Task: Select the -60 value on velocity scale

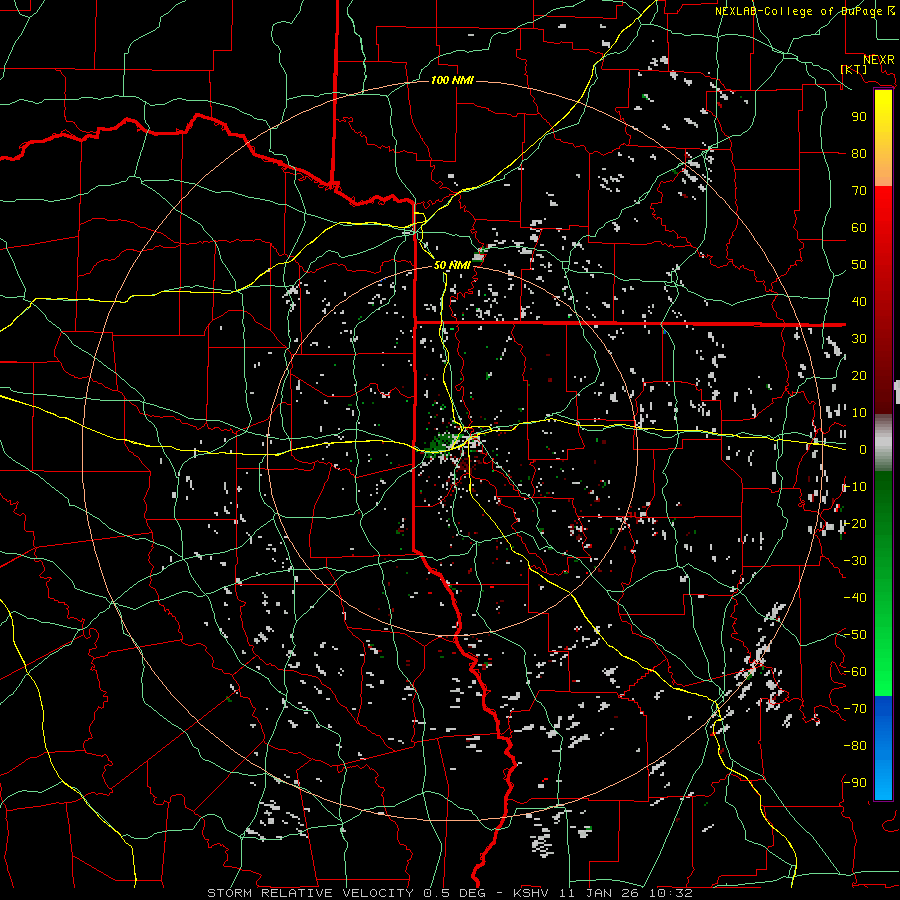Action: pyautogui.click(x=855, y=672)
